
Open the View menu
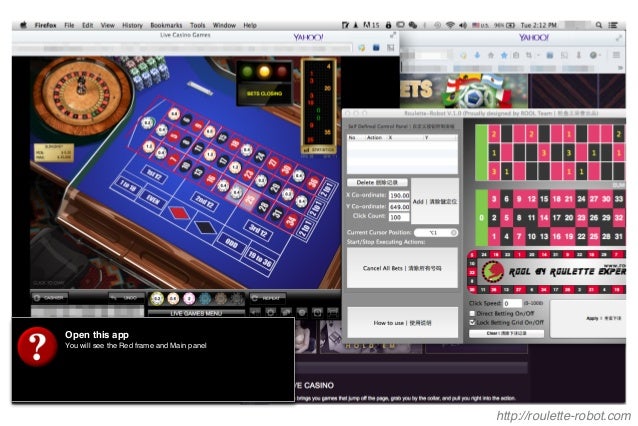[x=107, y=25]
